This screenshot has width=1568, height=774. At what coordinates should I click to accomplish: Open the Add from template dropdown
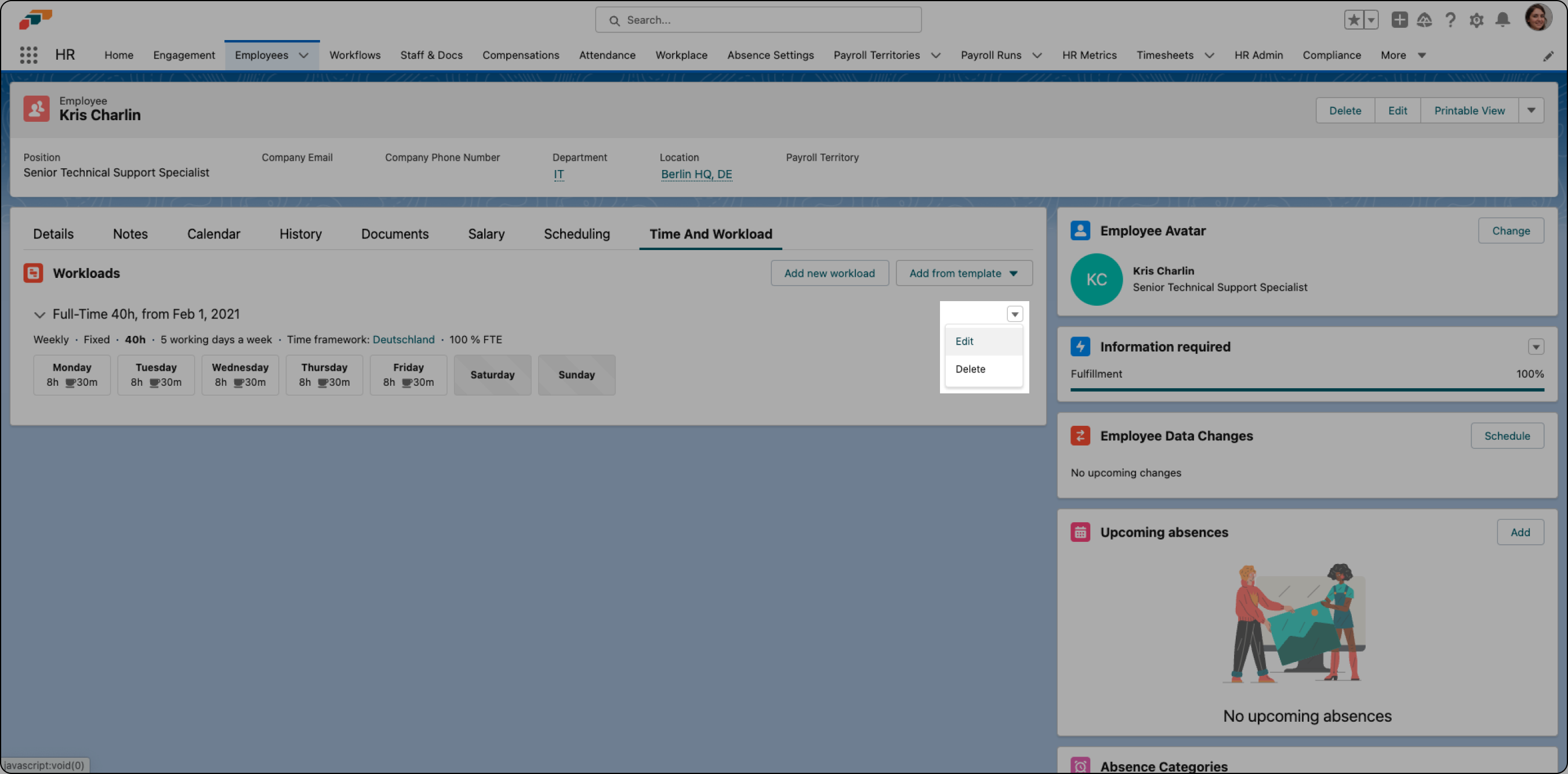tap(964, 273)
